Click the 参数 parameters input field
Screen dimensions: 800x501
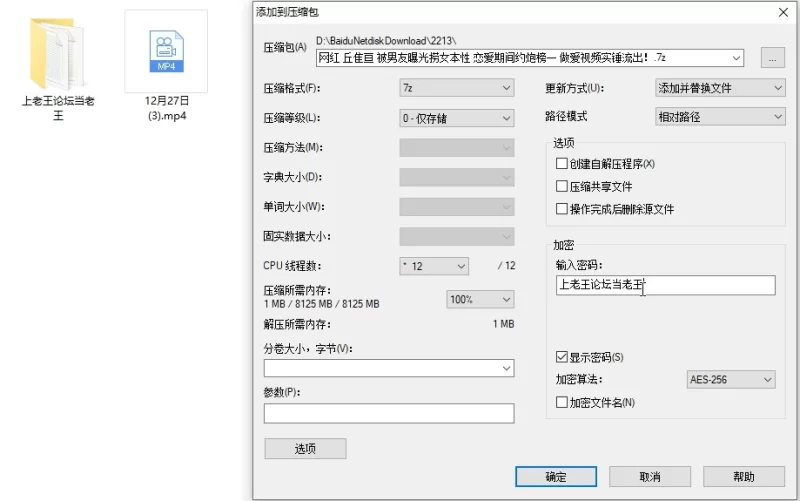point(389,413)
